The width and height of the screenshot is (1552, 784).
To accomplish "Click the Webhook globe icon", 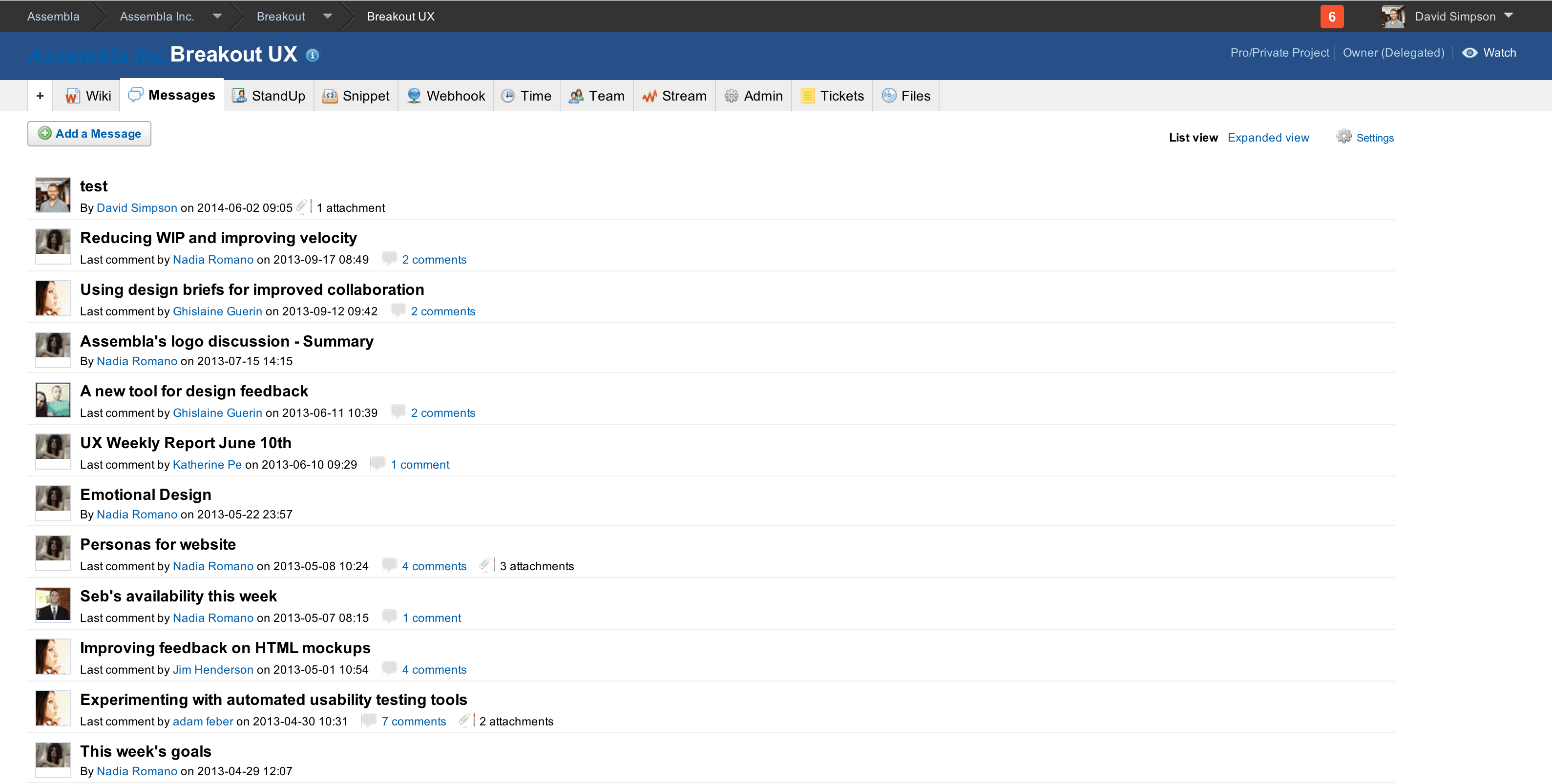I will (414, 96).
